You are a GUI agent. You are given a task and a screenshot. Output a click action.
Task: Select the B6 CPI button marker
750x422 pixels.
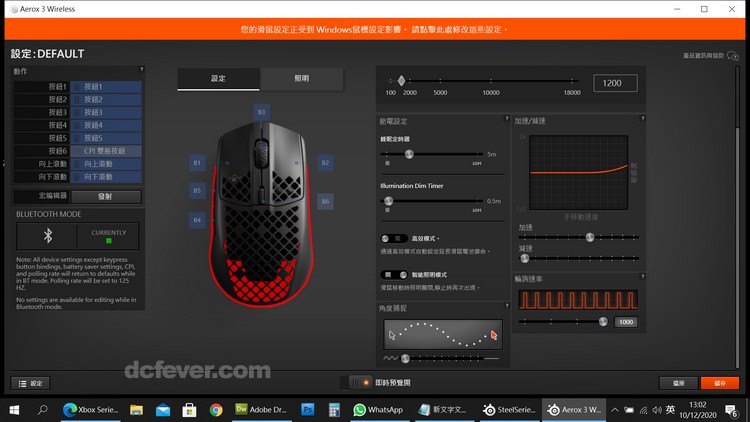pyautogui.click(x=325, y=201)
